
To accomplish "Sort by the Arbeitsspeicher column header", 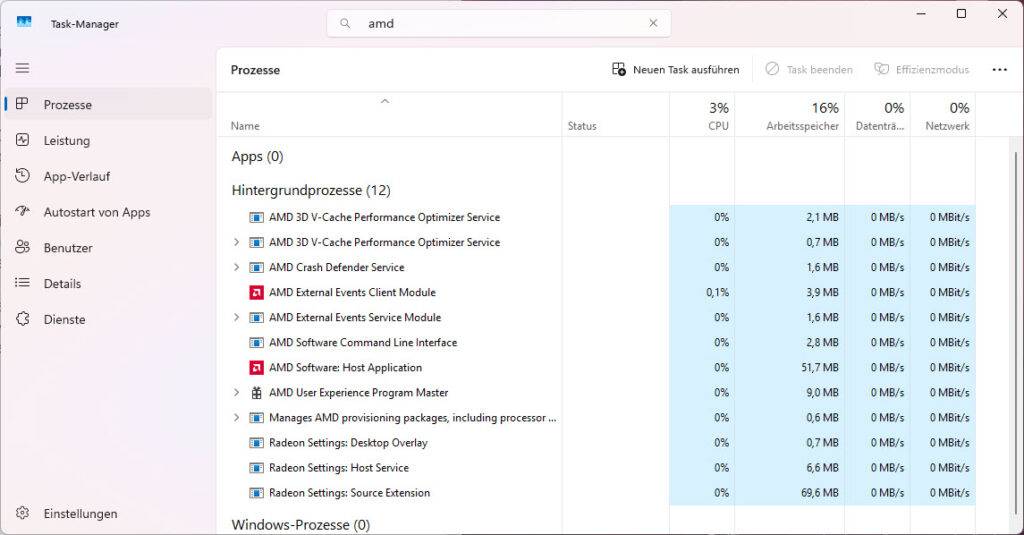I will point(802,116).
